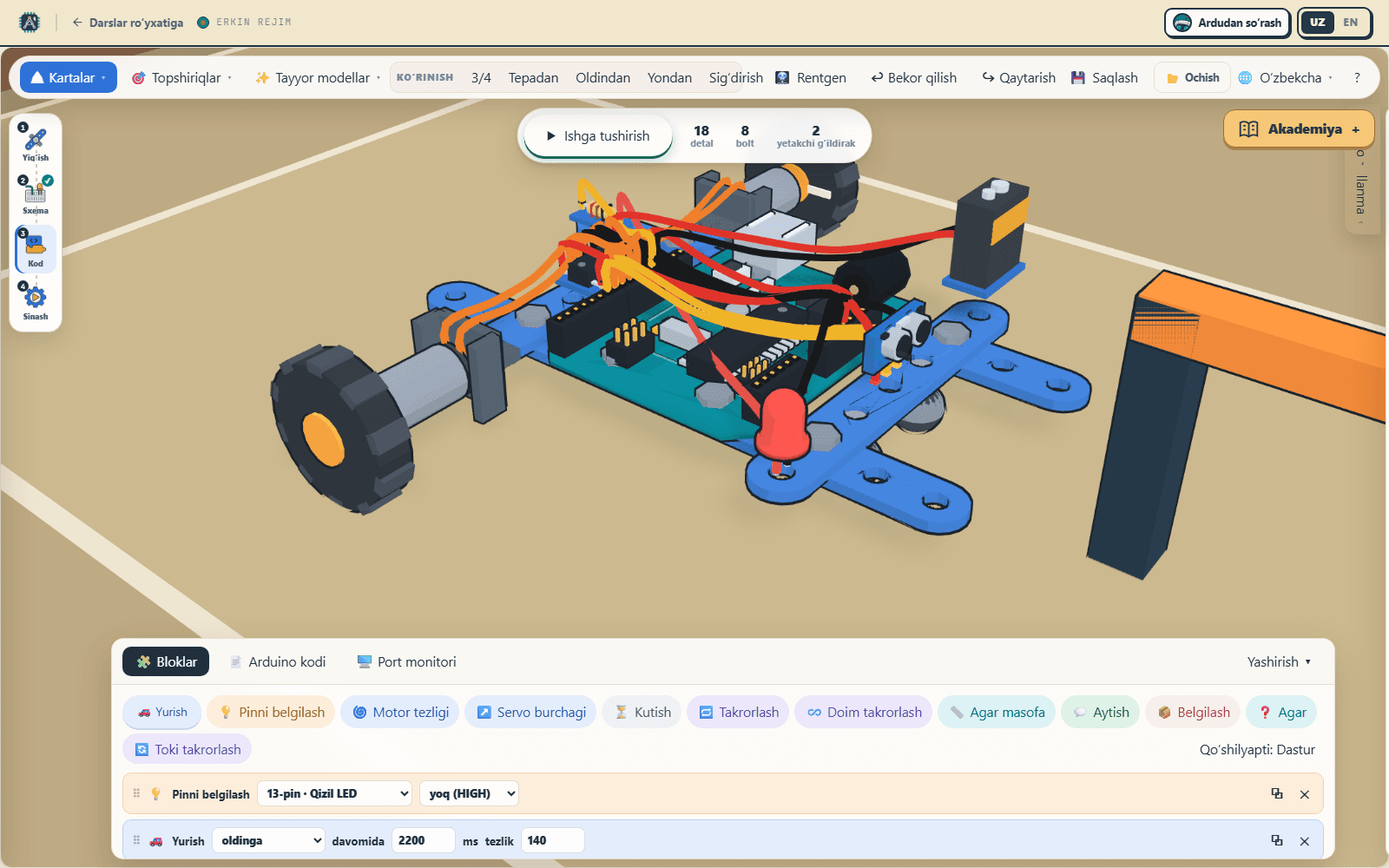Open the O'zbekcha language dropdown

(1285, 77)
